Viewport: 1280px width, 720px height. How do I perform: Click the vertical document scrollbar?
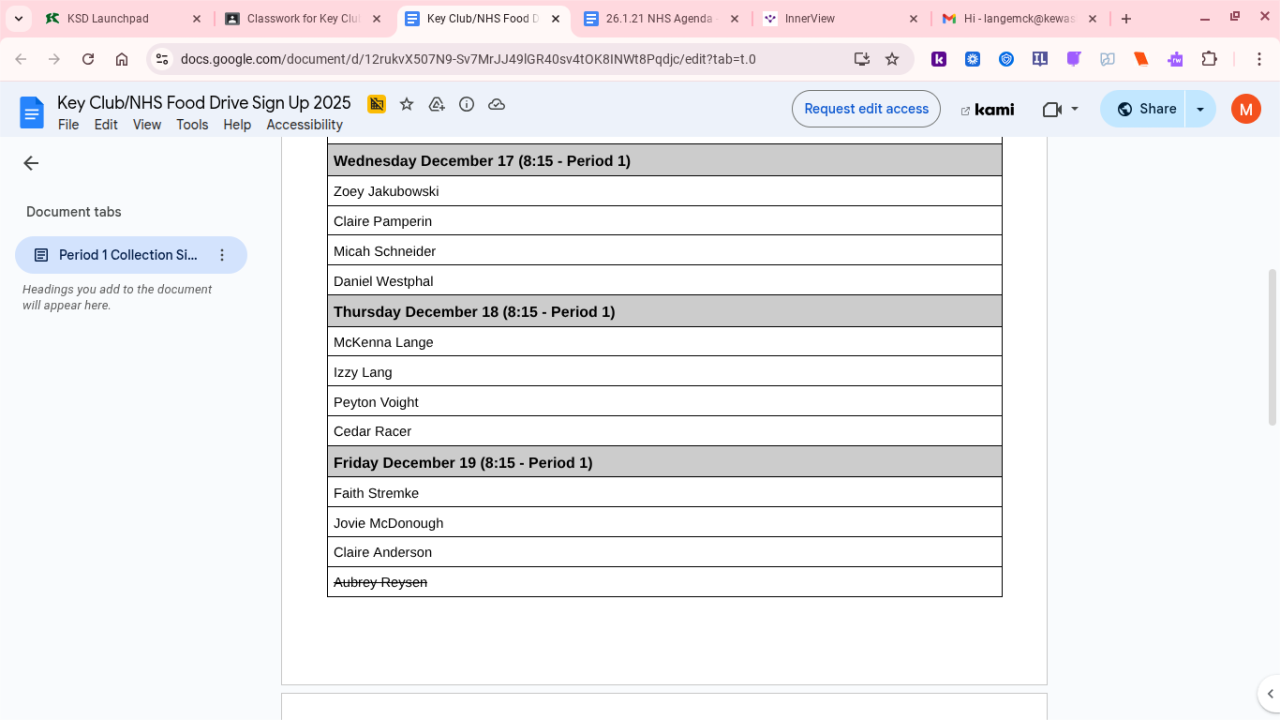tap(1273, 347)
